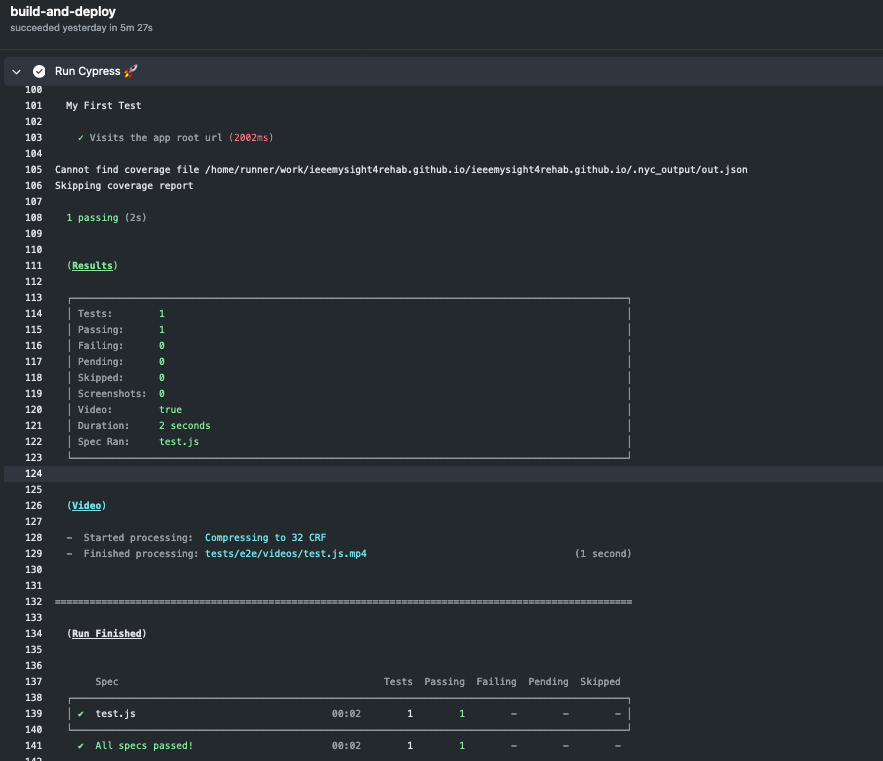Click the 'Passing' column header in summary

(x=445, y=682)
